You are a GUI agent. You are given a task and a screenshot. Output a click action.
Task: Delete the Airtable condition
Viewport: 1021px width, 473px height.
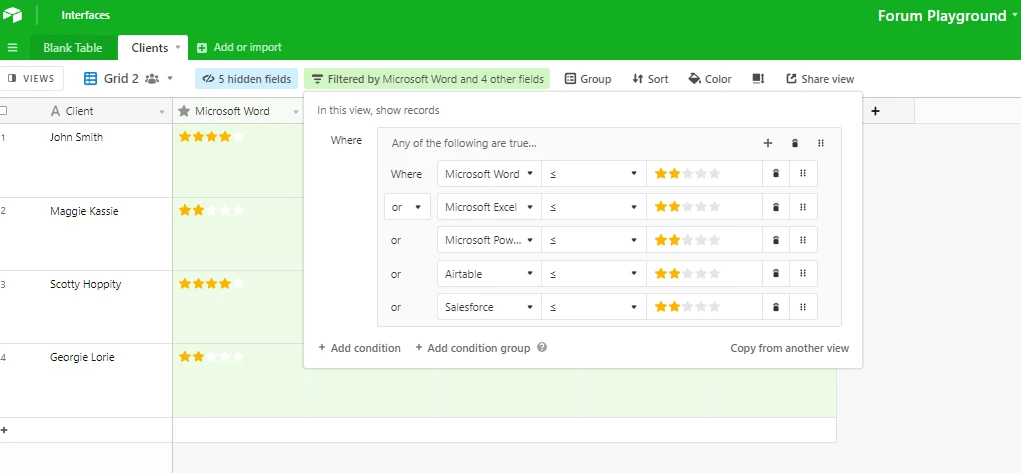coord(776,274)
